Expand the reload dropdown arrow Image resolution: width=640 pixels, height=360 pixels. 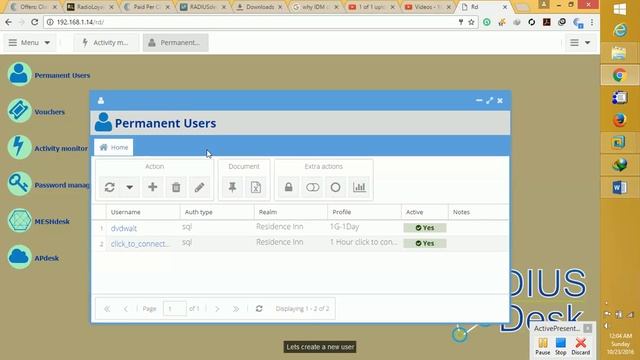pyautogui.click(x=129, y=187)
